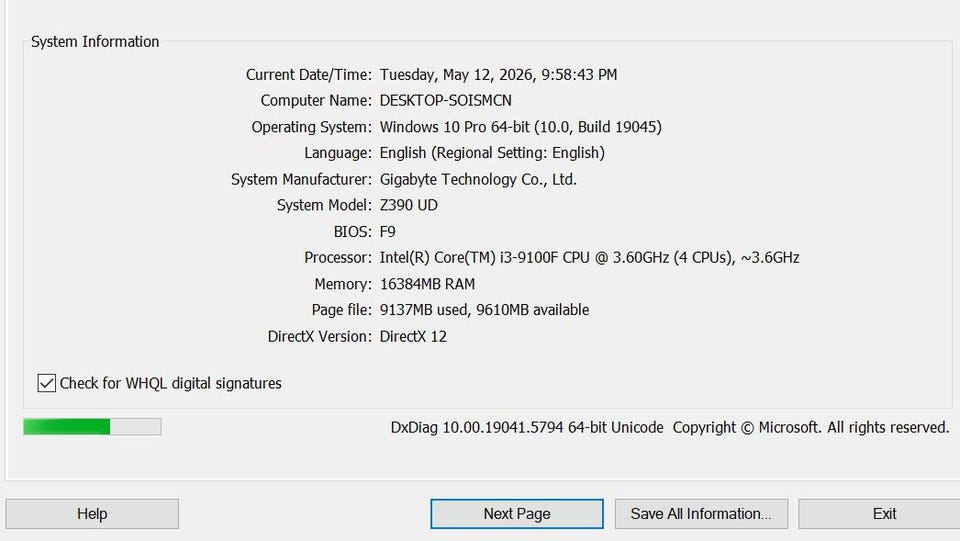The image size is (960, 541).
Task: Click the 'Page file:' label
Action: pos(342,310)
